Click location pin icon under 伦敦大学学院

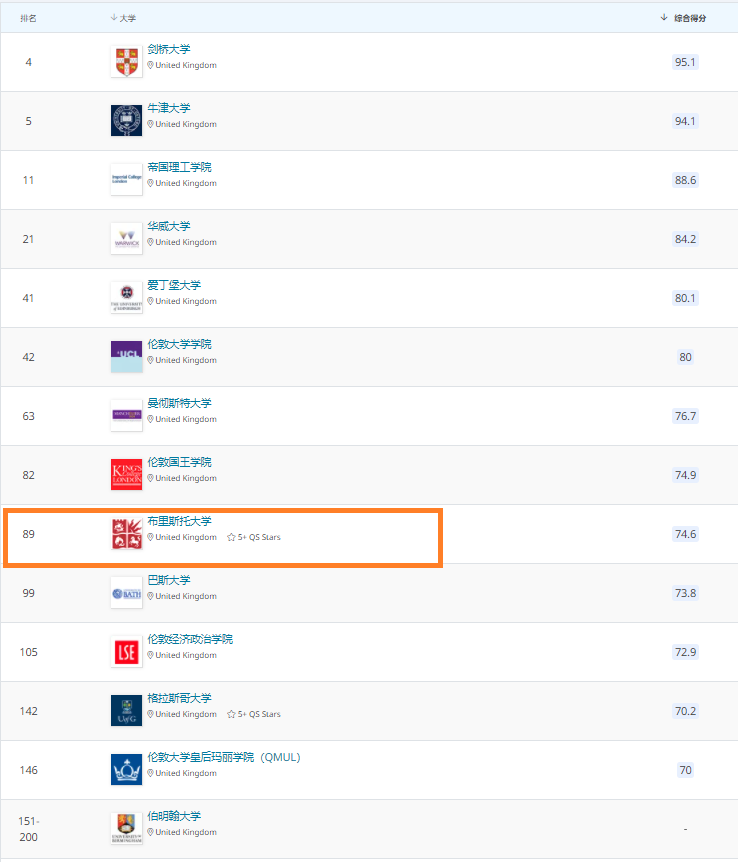click(150, 360)
